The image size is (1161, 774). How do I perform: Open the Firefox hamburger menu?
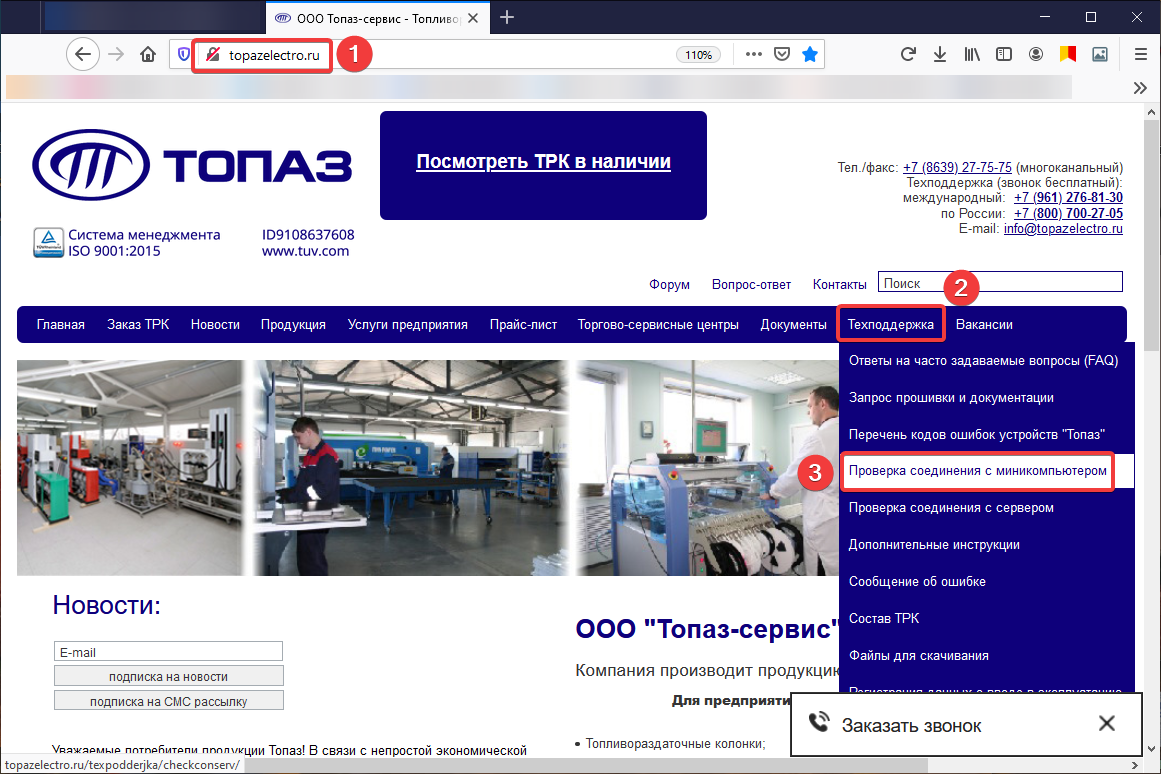(1141, 54)
